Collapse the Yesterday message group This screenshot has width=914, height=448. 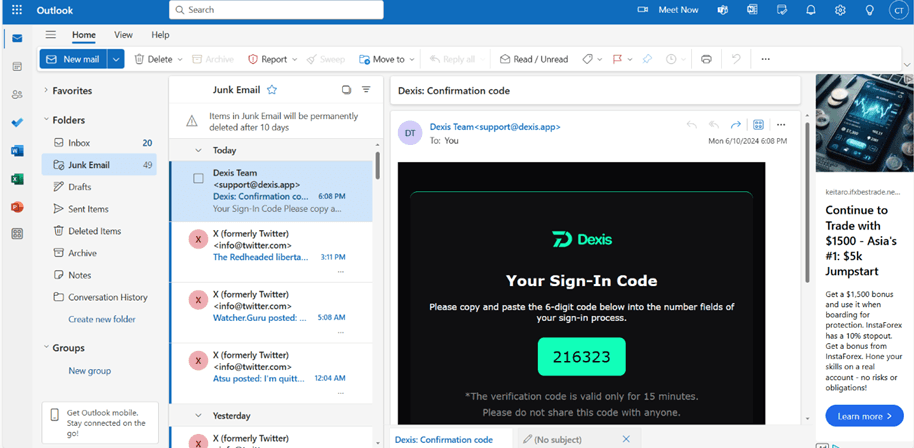tap(199, 416)
